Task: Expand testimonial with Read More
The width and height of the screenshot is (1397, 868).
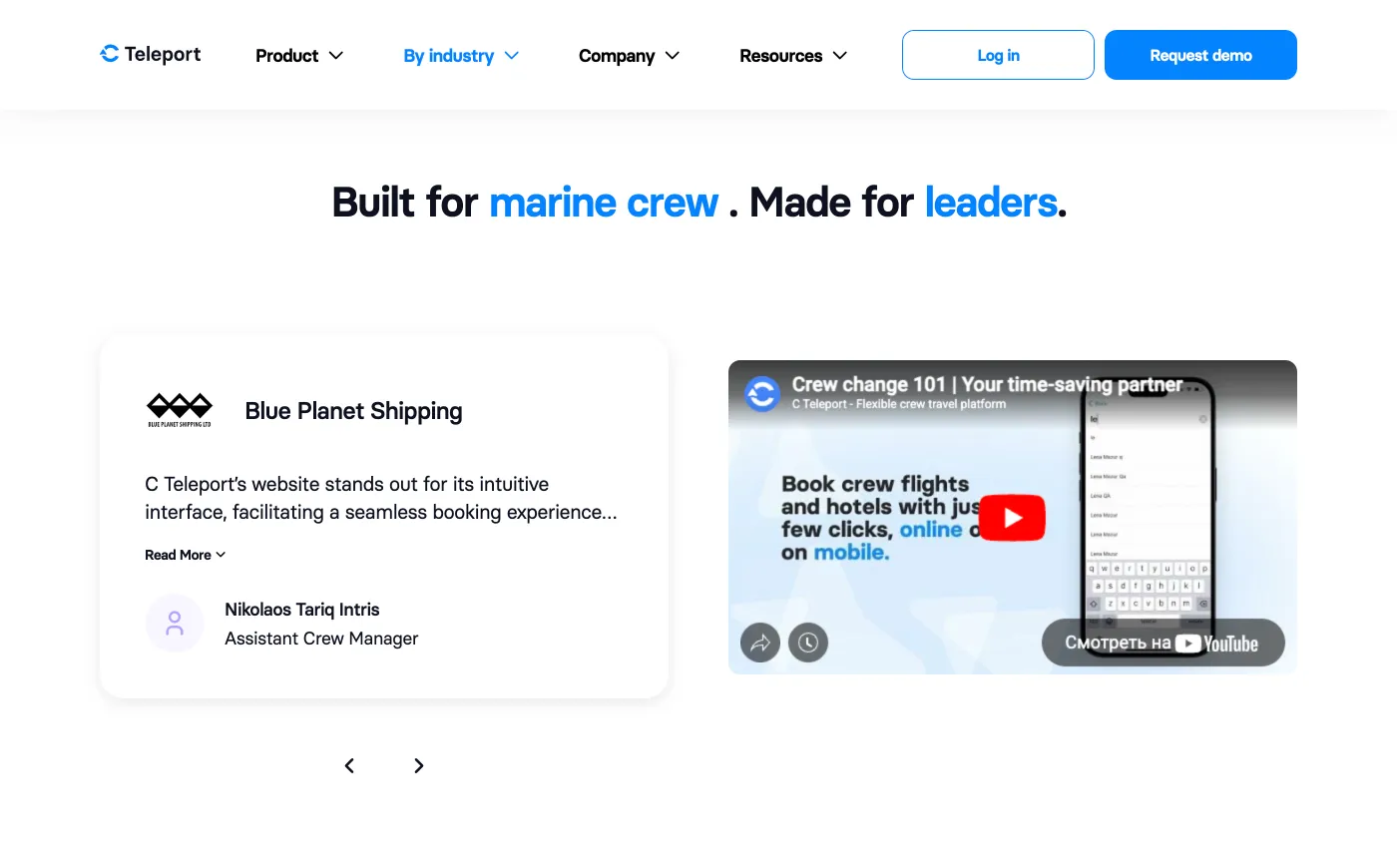Action: (x=185, y=555)
